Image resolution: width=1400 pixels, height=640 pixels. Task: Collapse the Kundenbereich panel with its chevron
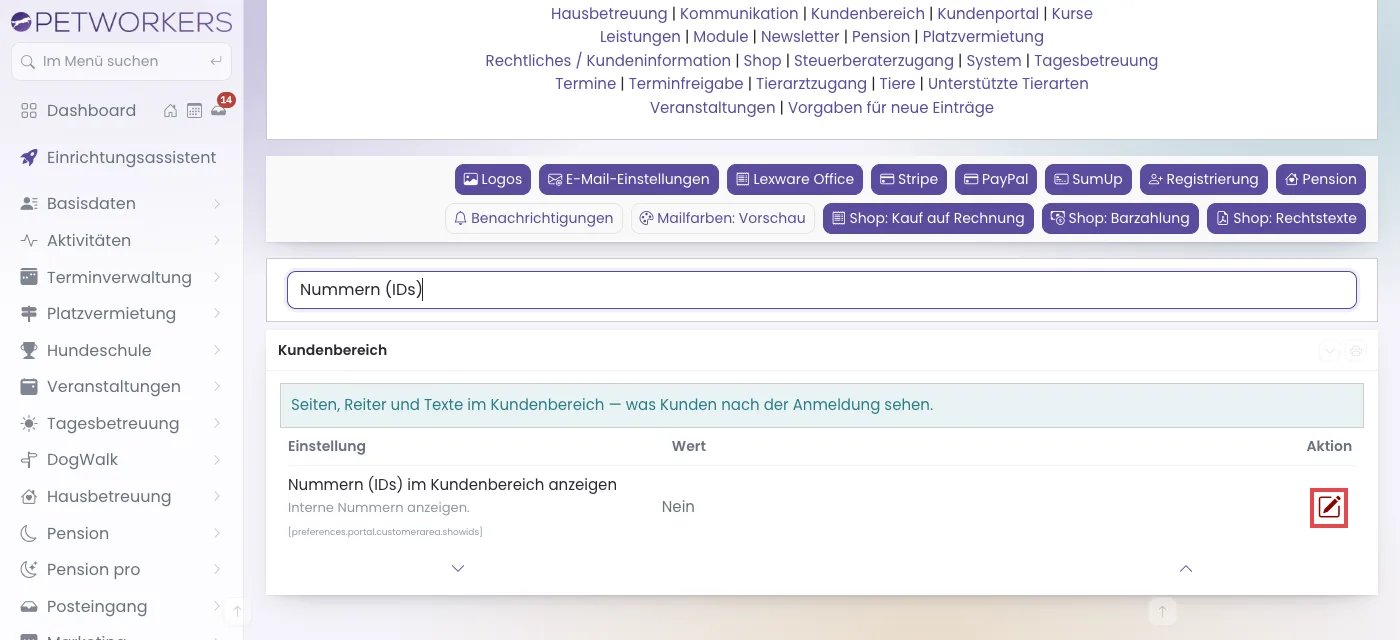pyautogui.click(x=1329, y=351)
